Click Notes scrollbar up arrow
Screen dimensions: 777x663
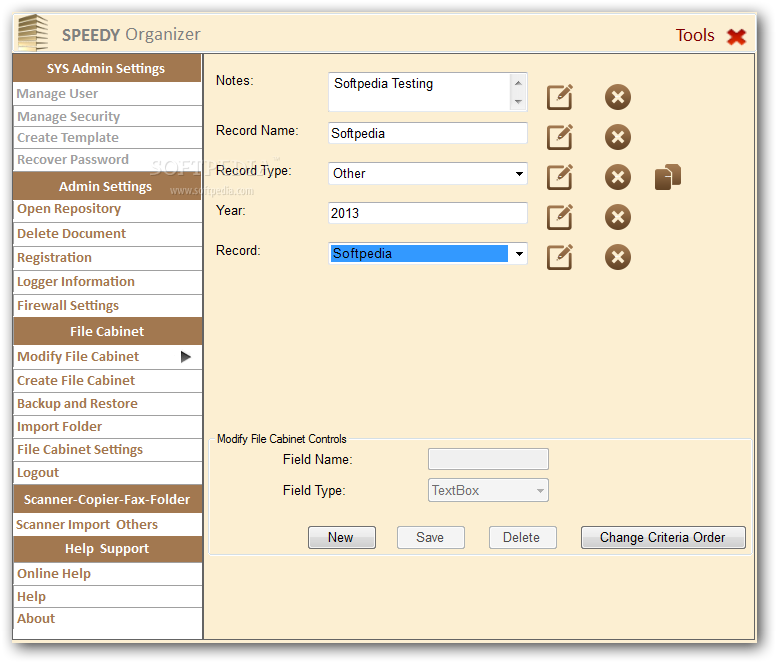[x=518, y=83]
